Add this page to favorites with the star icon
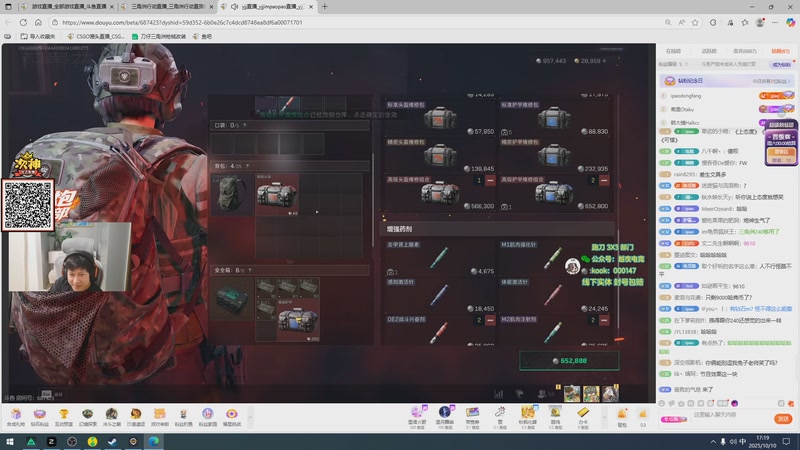The image size is (800, 450). pyautogui.click(x=695, y=22)
